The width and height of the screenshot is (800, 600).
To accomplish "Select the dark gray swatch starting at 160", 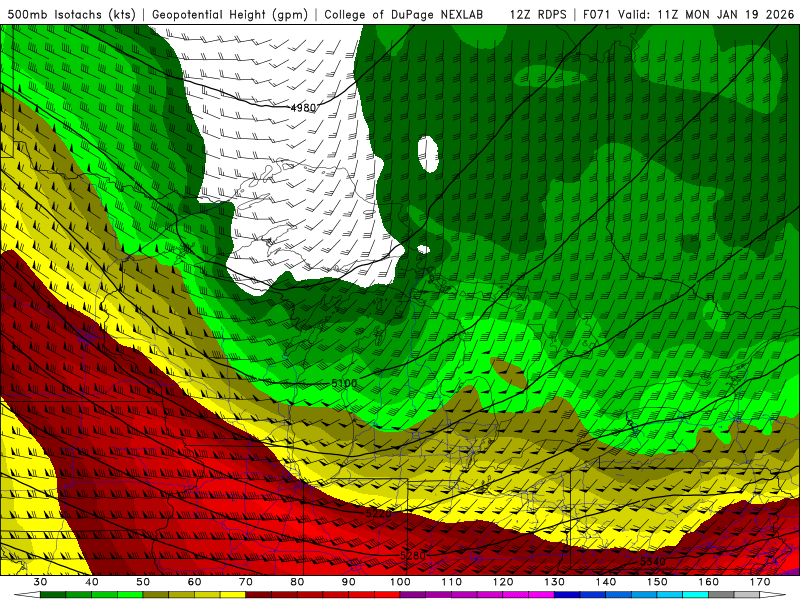I will pos(721,594).
